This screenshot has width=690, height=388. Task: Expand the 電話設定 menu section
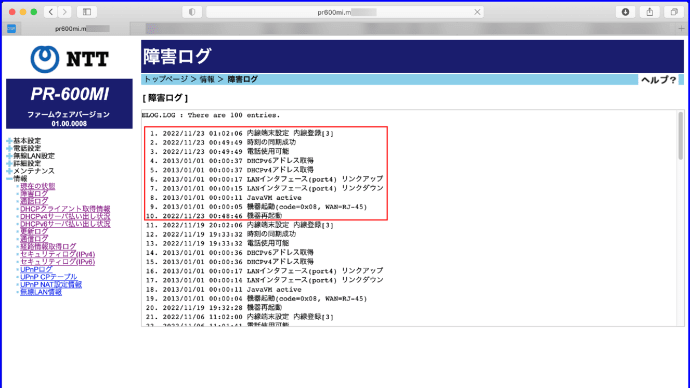[x=24, y=148]
